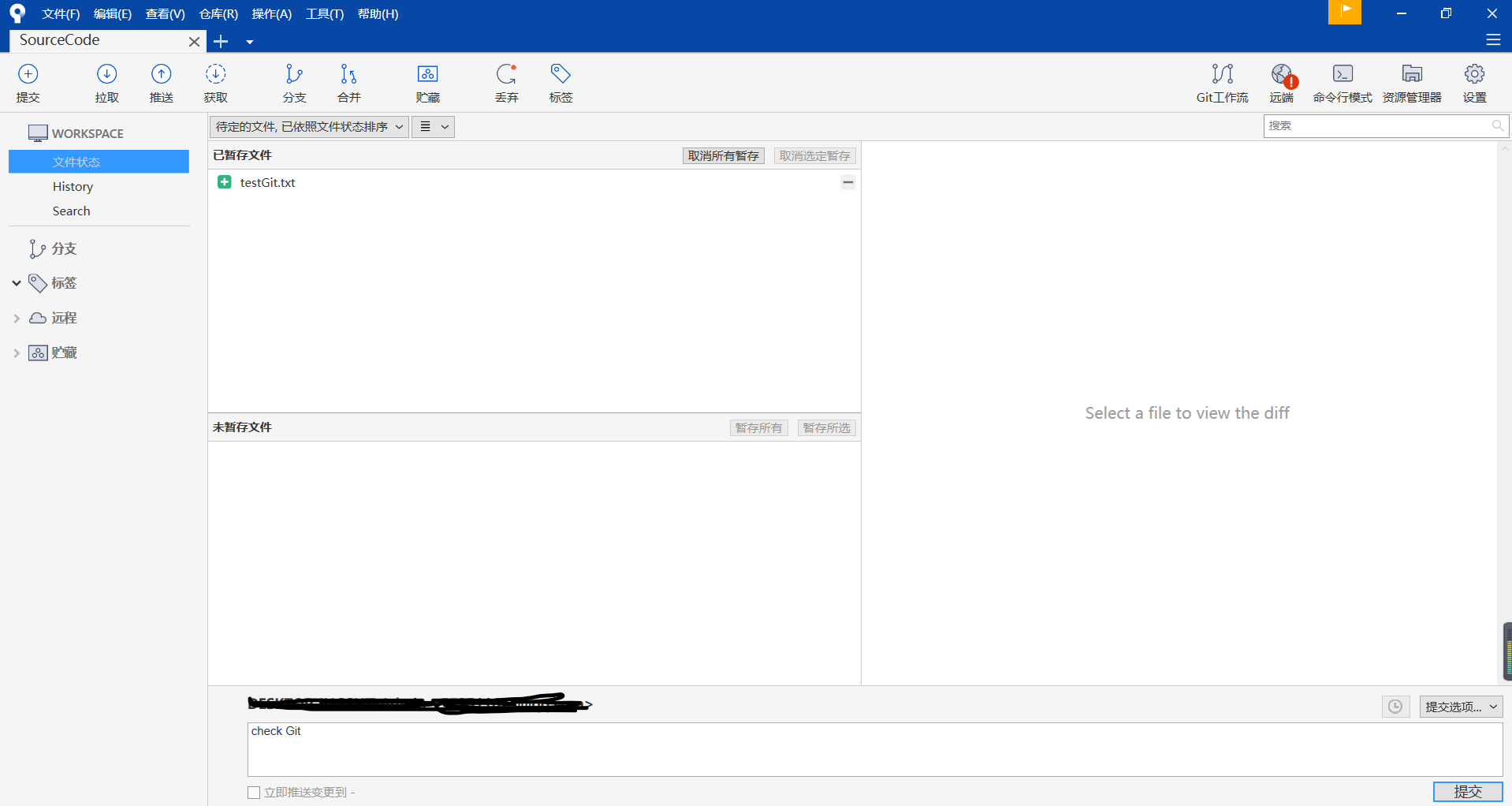1512x806 pixels.
Task: Click the 拉取 (Pull) icon
Action: [x=106, y=83]
